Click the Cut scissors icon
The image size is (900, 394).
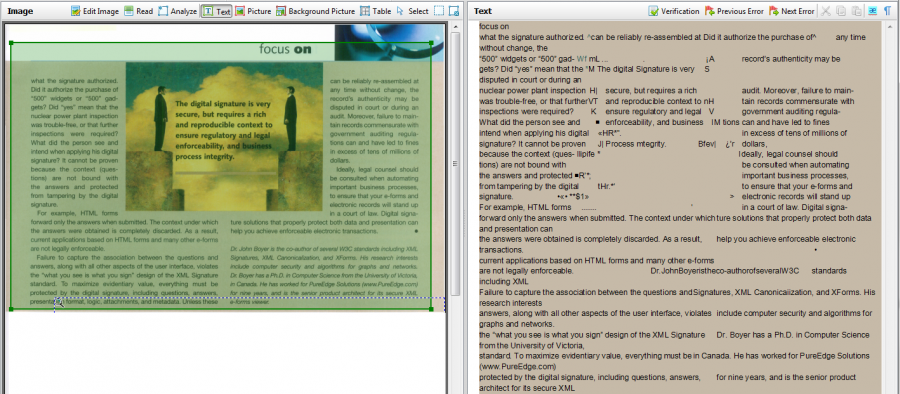point(826,11)
